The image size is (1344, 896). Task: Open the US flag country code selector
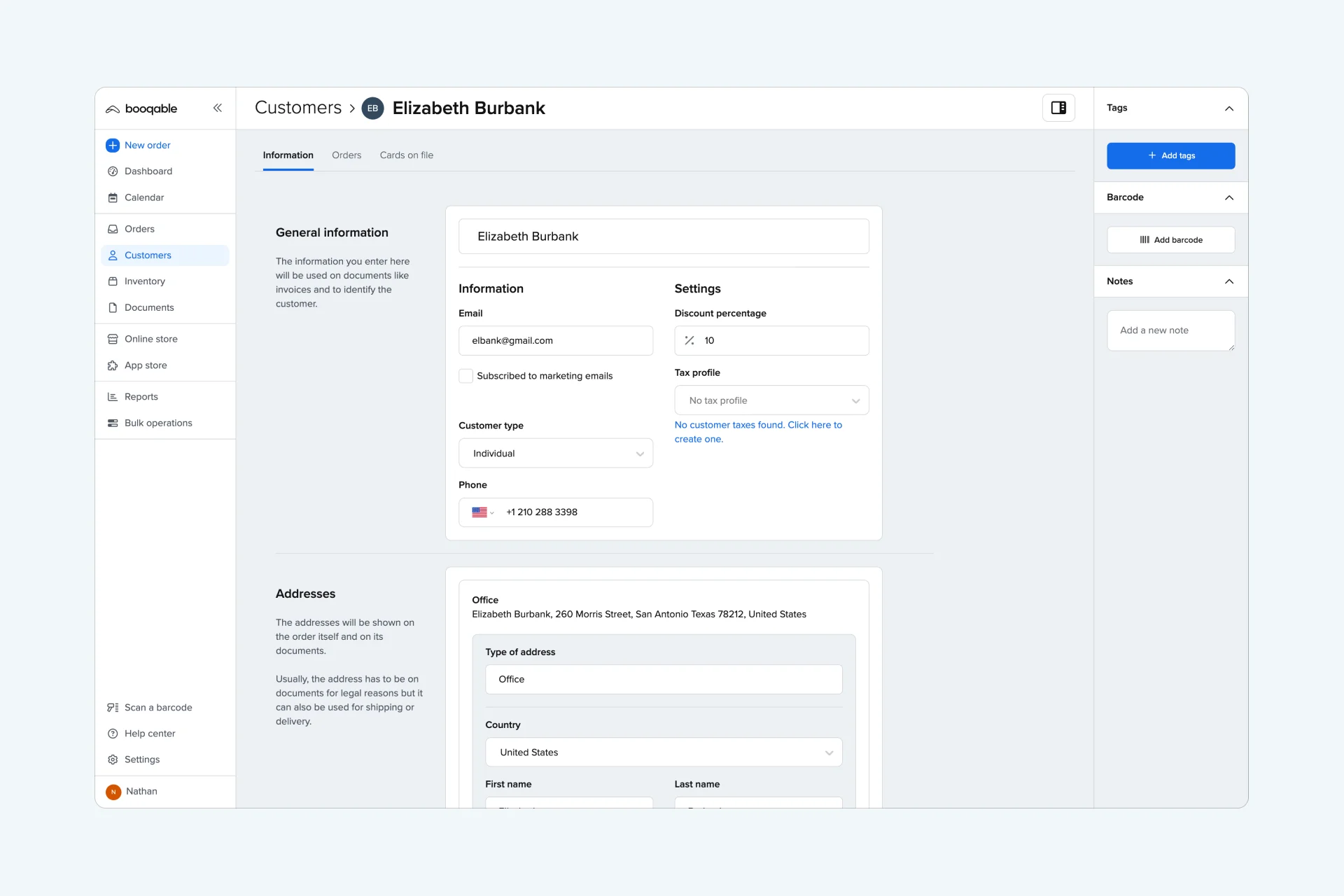483,512
